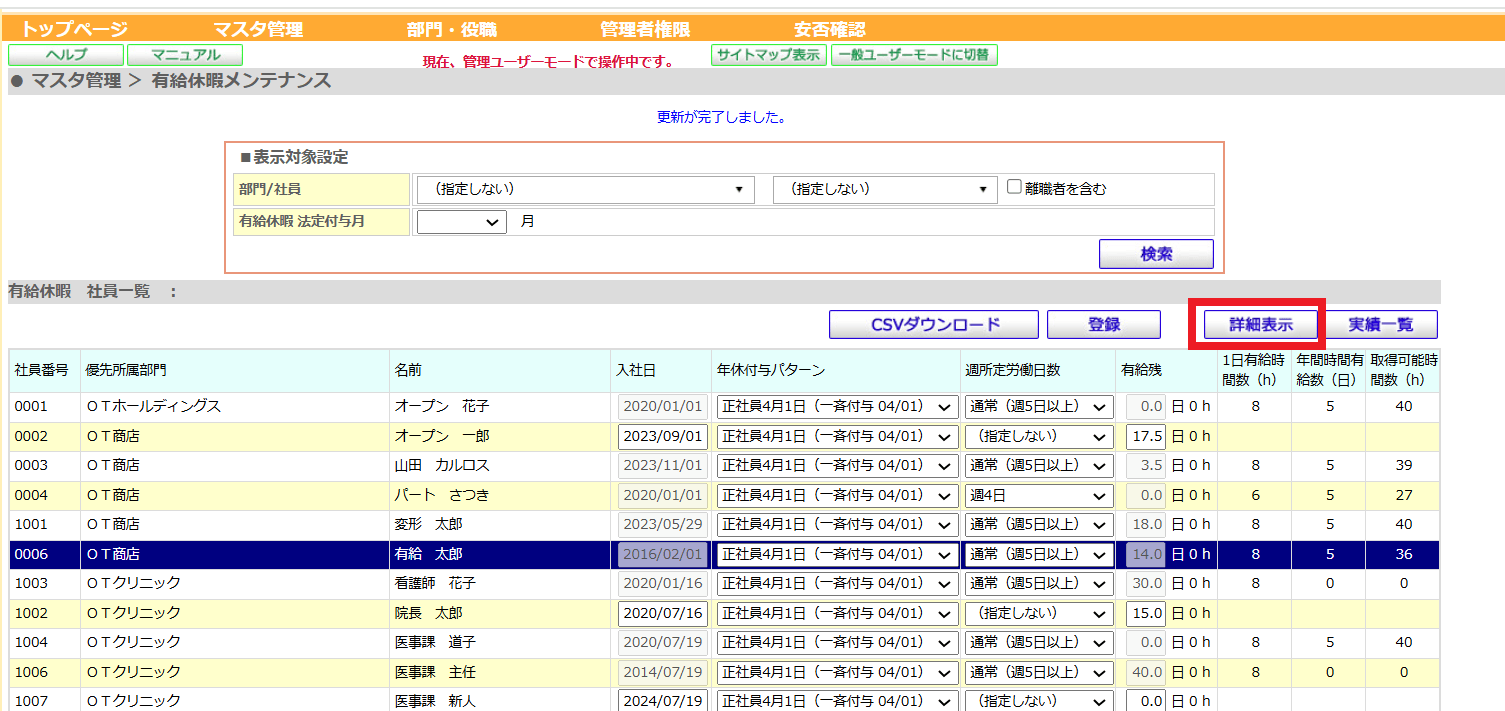Open the 法定付与月 month dropdown
Image resolution: width=1505 pixels, height=711 pixels.
pyautogui.click(x=462, y=222)
